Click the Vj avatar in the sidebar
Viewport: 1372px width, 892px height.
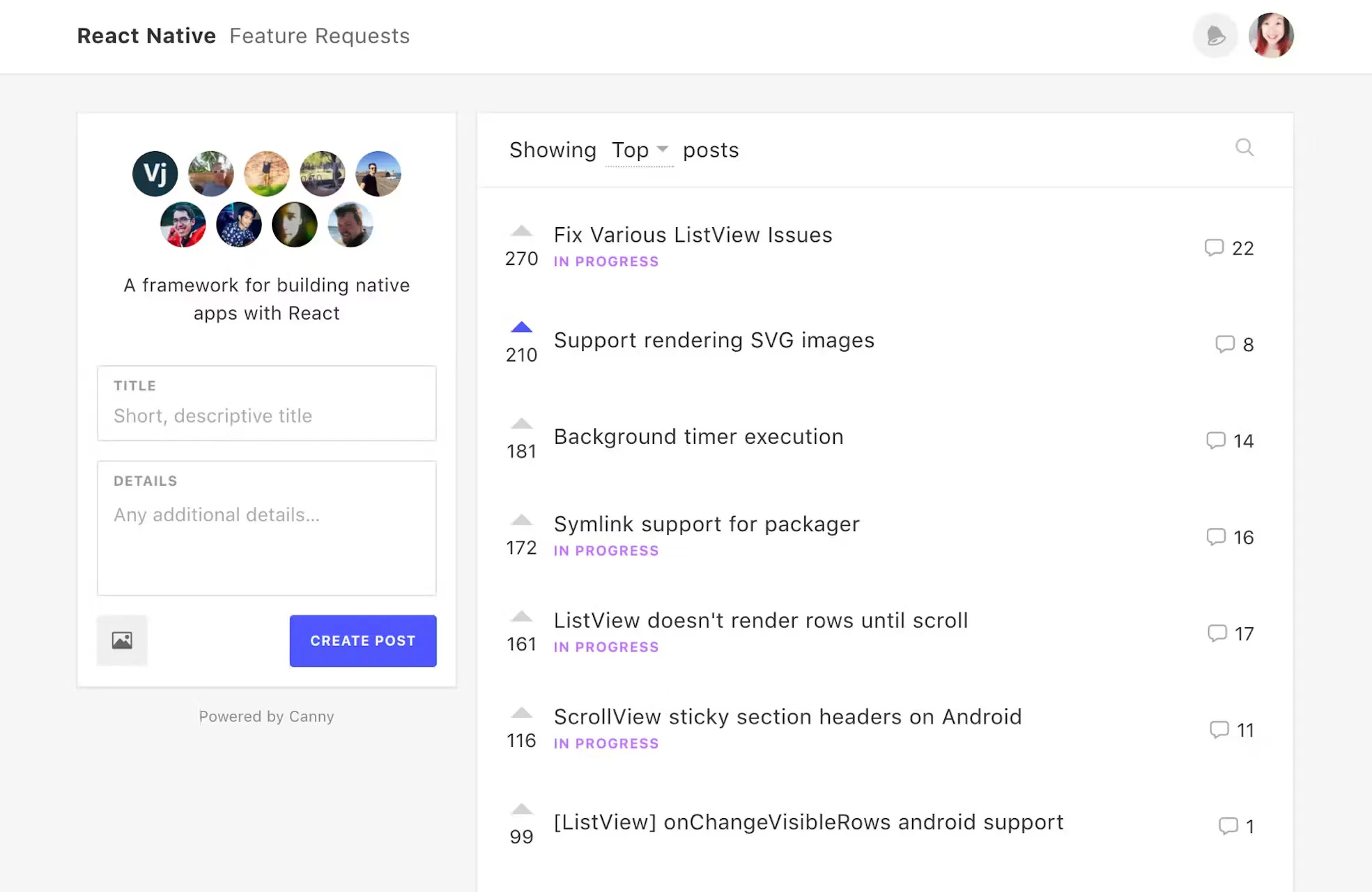pos(155,174)
